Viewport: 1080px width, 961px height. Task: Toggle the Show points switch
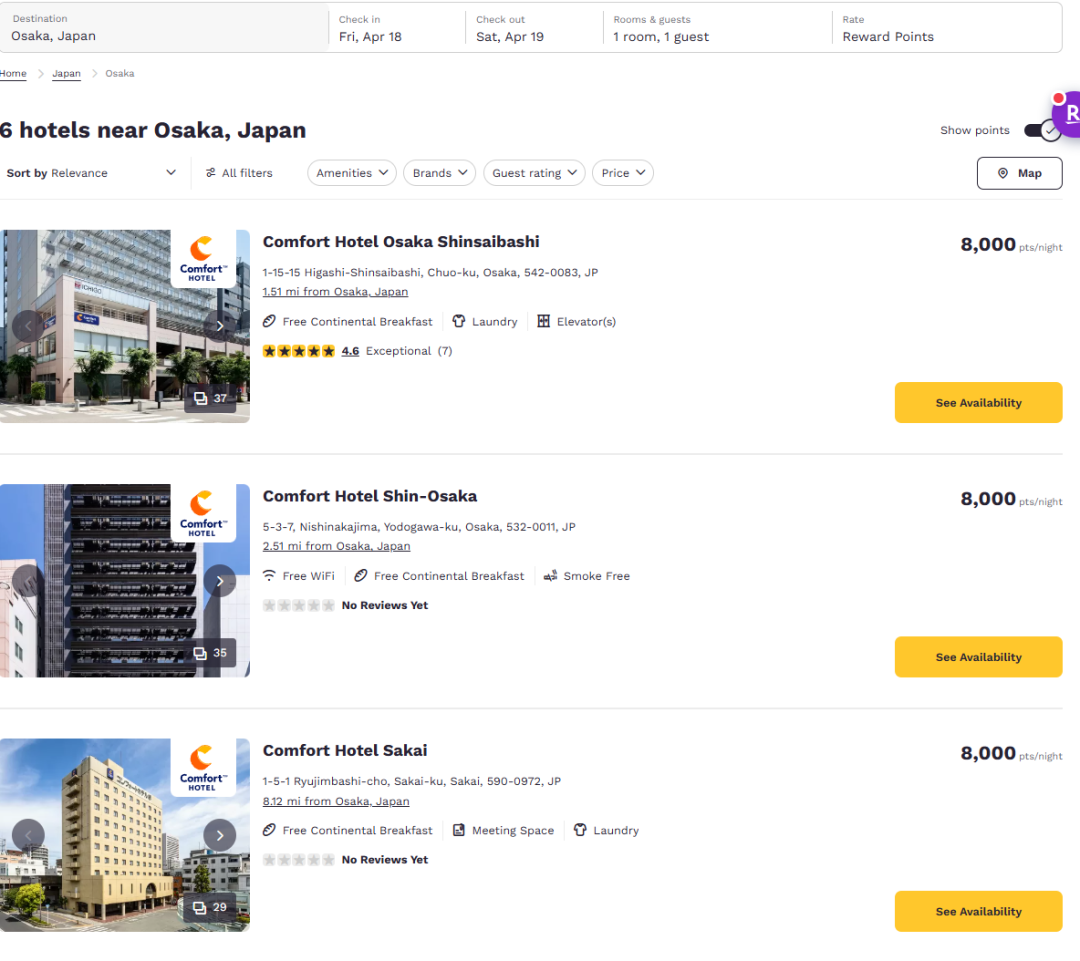(1041, 131)
